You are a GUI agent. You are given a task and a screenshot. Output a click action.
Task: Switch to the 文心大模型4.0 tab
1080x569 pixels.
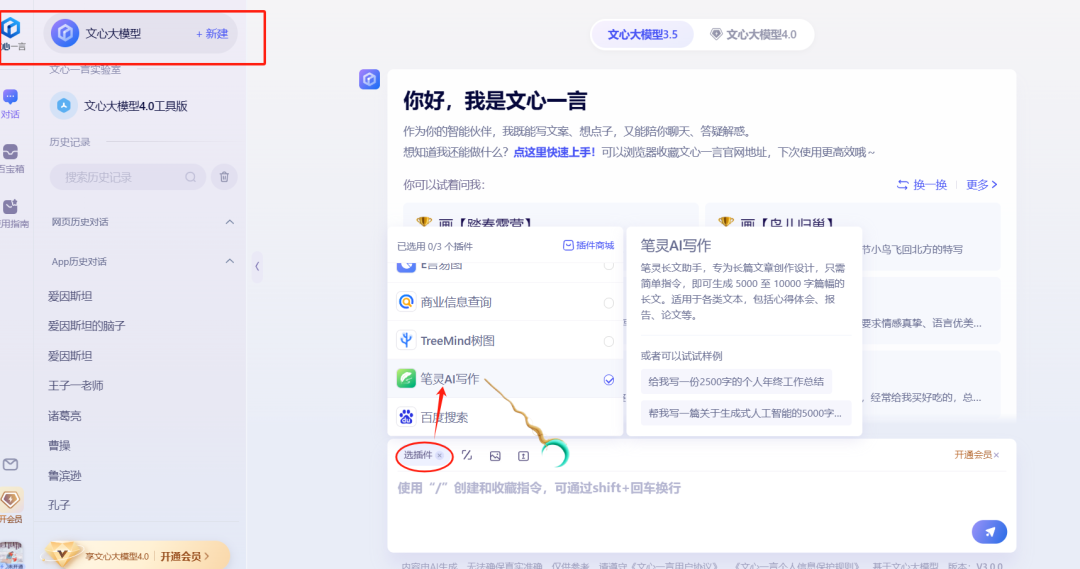754,34
